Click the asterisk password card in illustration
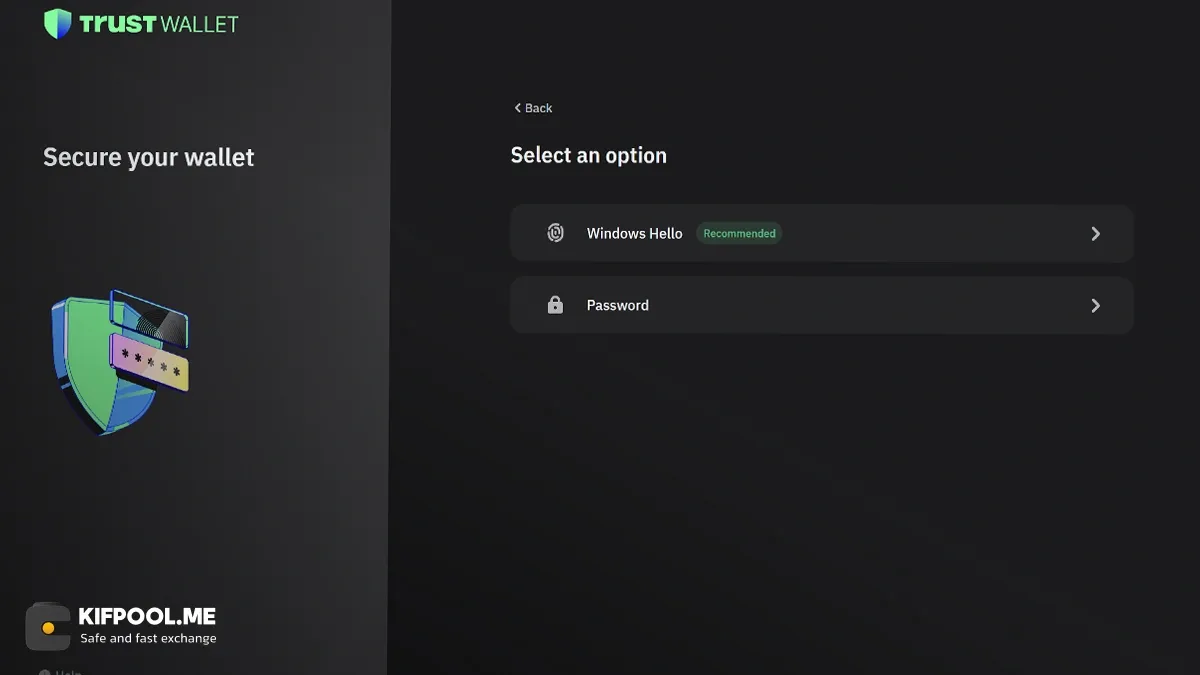Viewport: 1200px width, 675px height. click(150, 362)
